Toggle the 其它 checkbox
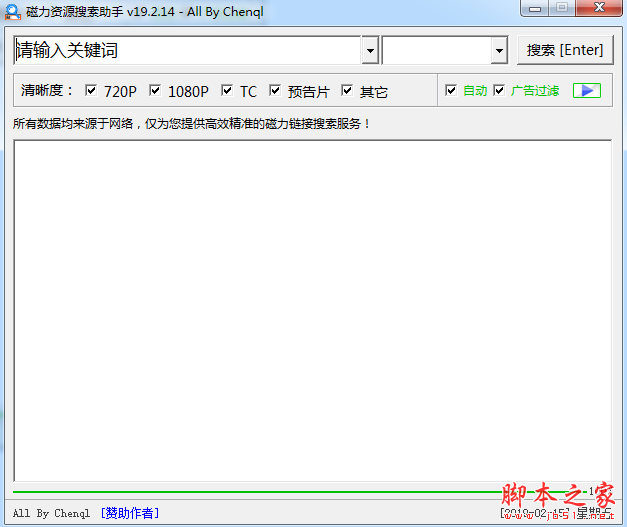The width and height of the screenshot is (627, 527). [347, 90]
